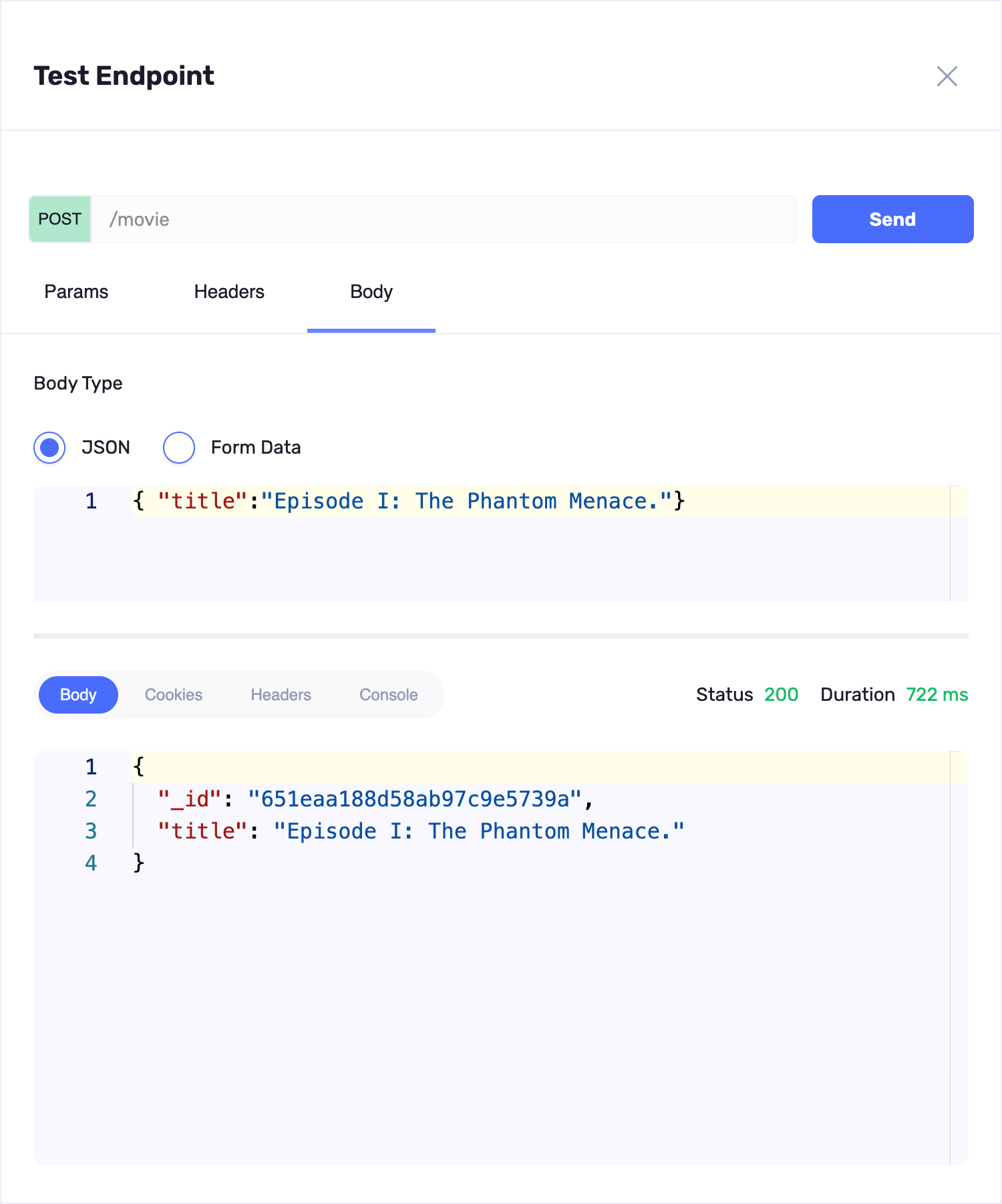1002x1204 pixels.
Task: Click the 200 status code
Action: tap(781, 695)
